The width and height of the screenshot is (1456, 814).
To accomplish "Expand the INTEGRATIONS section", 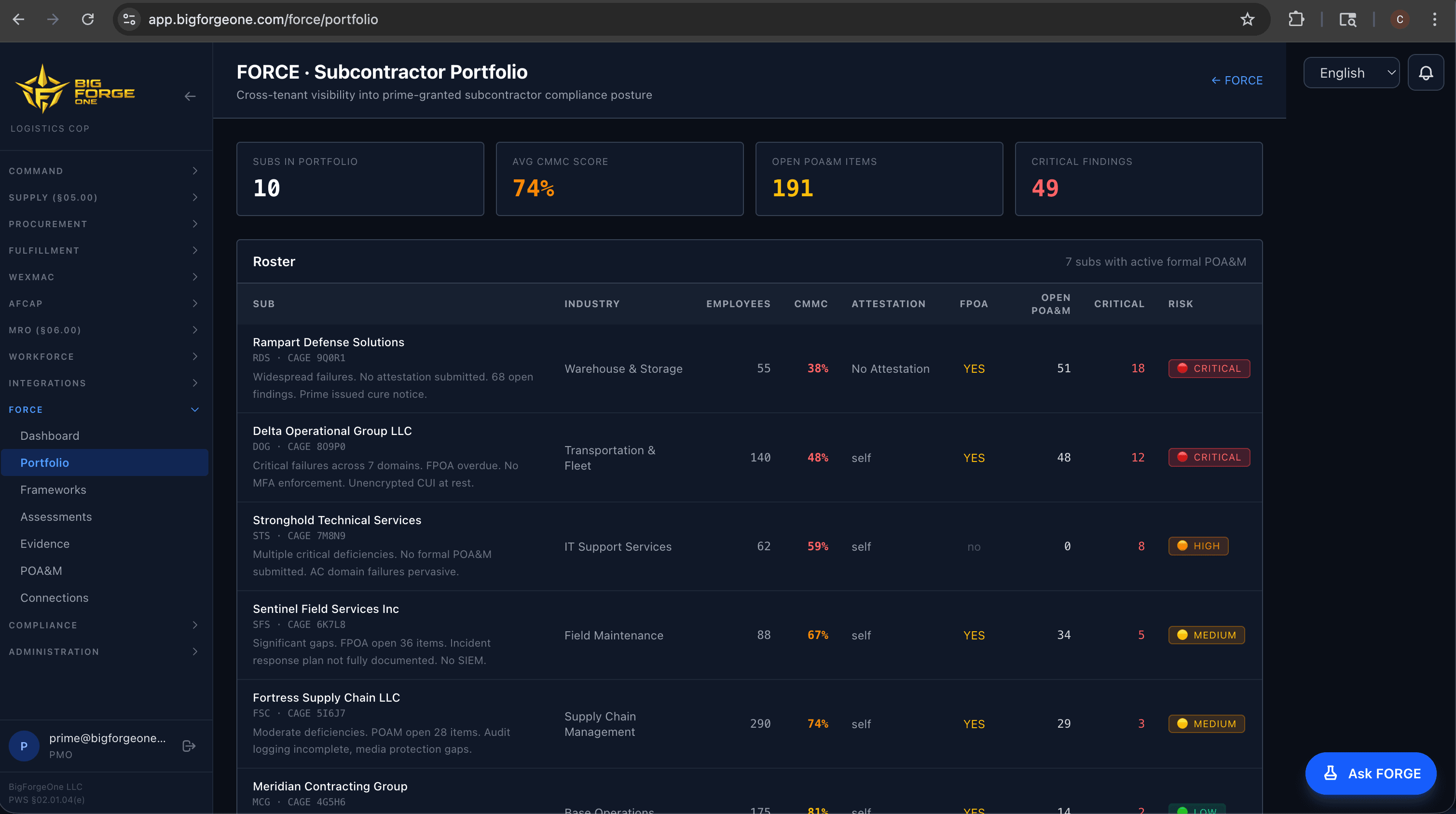I will click(x=105, y=383).
